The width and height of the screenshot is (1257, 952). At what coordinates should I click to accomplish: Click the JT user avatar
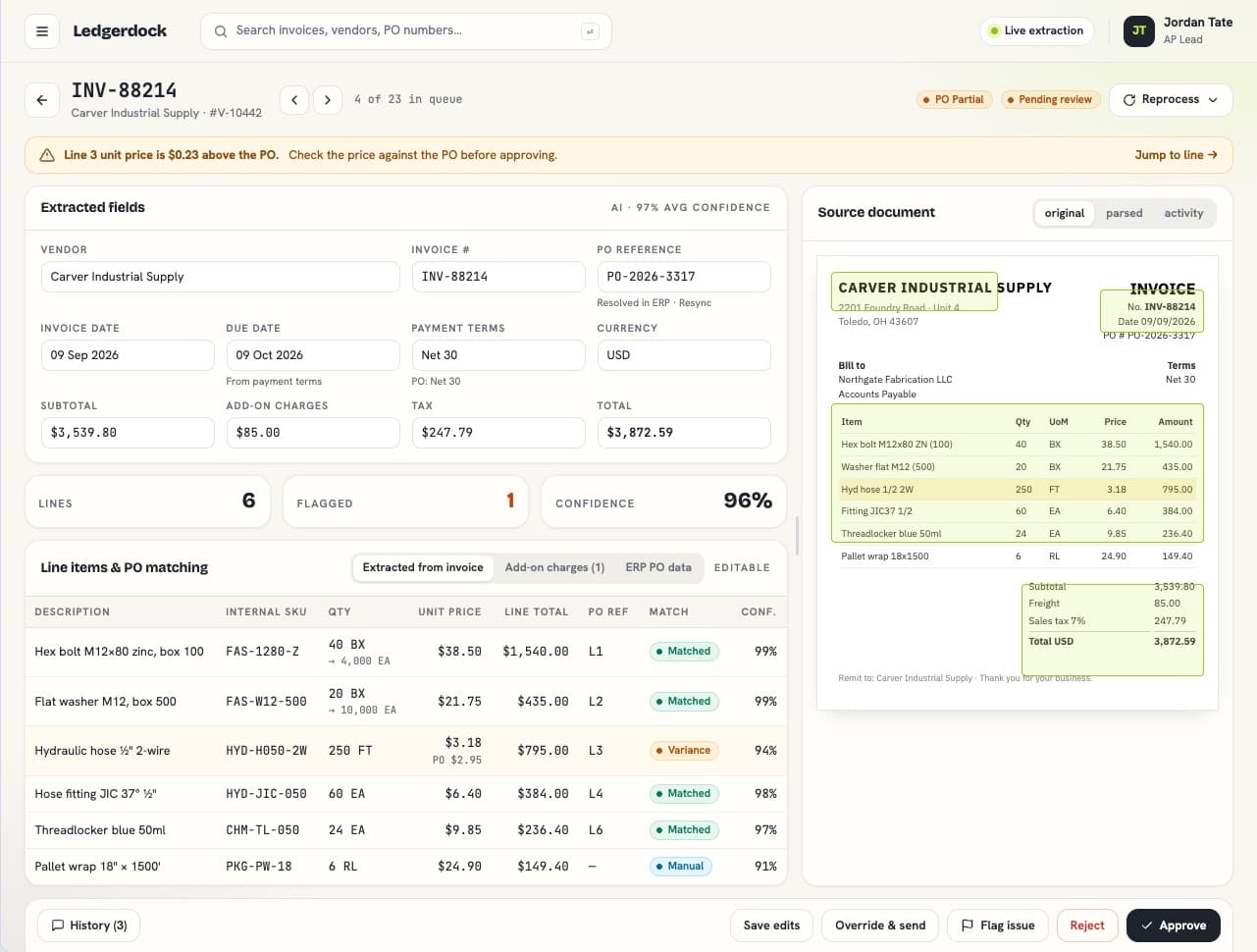pyautogui.click(x=1139, y=30)
